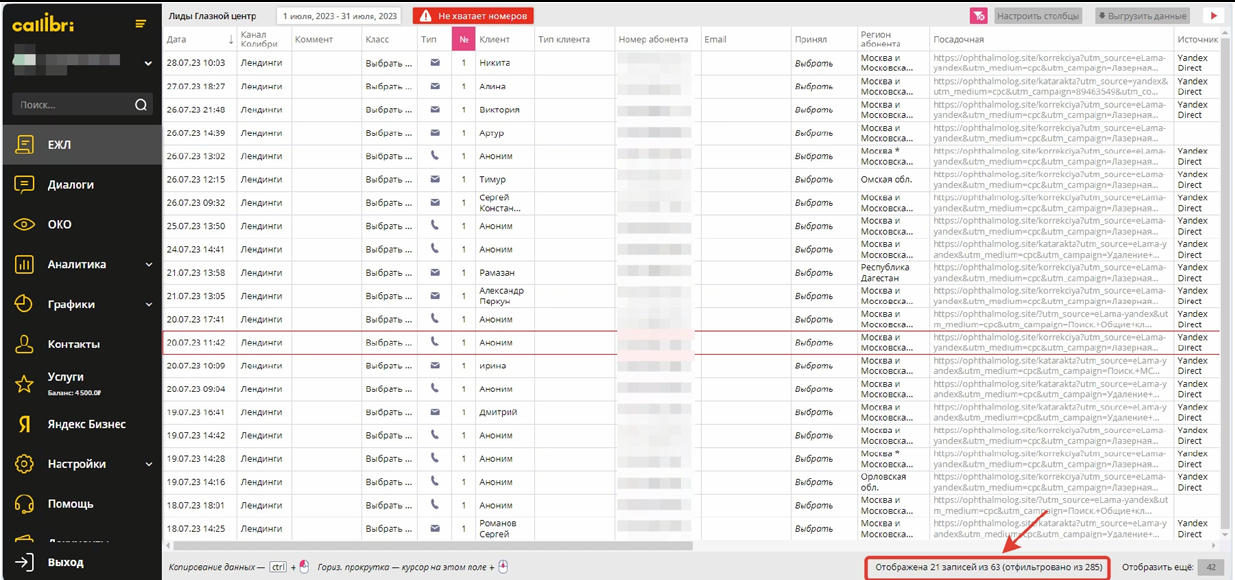Open the Услуги star icon
Screen dimensions: 1235x580
pos(25,384)
